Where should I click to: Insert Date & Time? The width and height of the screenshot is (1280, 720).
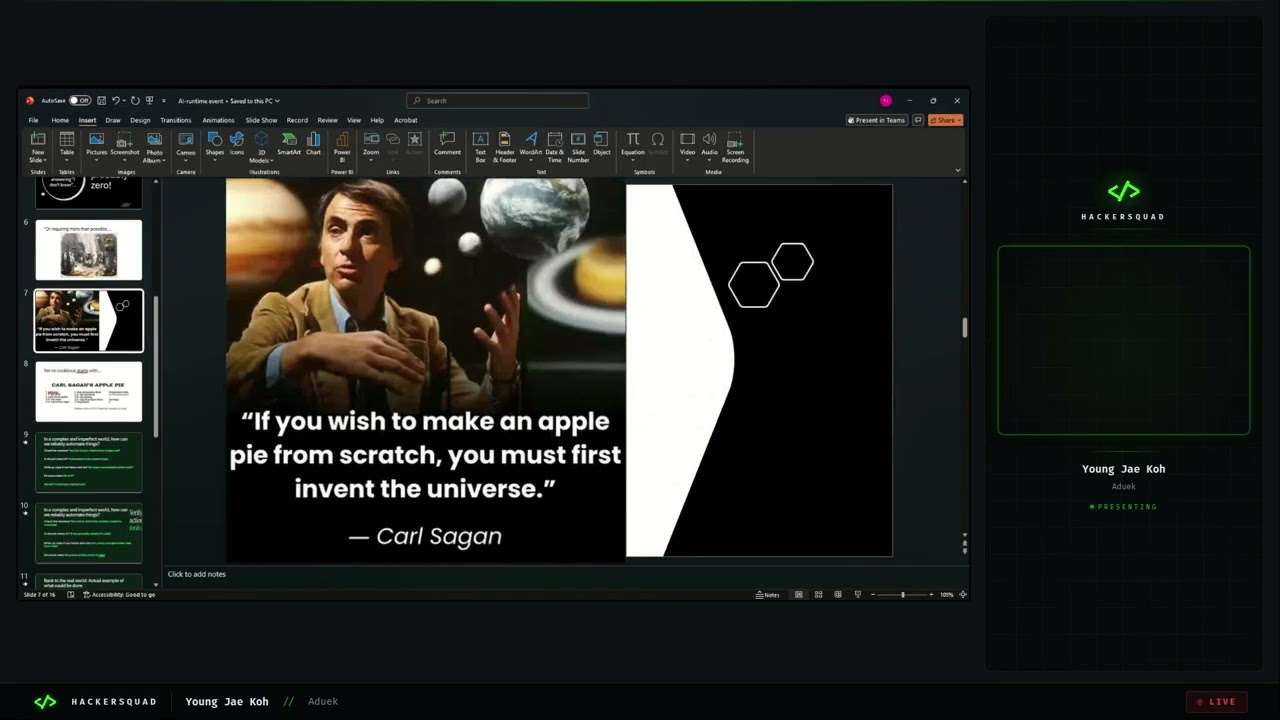(x=555, y=146)
